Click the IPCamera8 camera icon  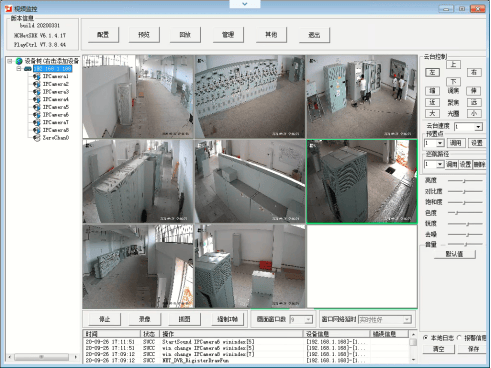click(x=37, y=130)
